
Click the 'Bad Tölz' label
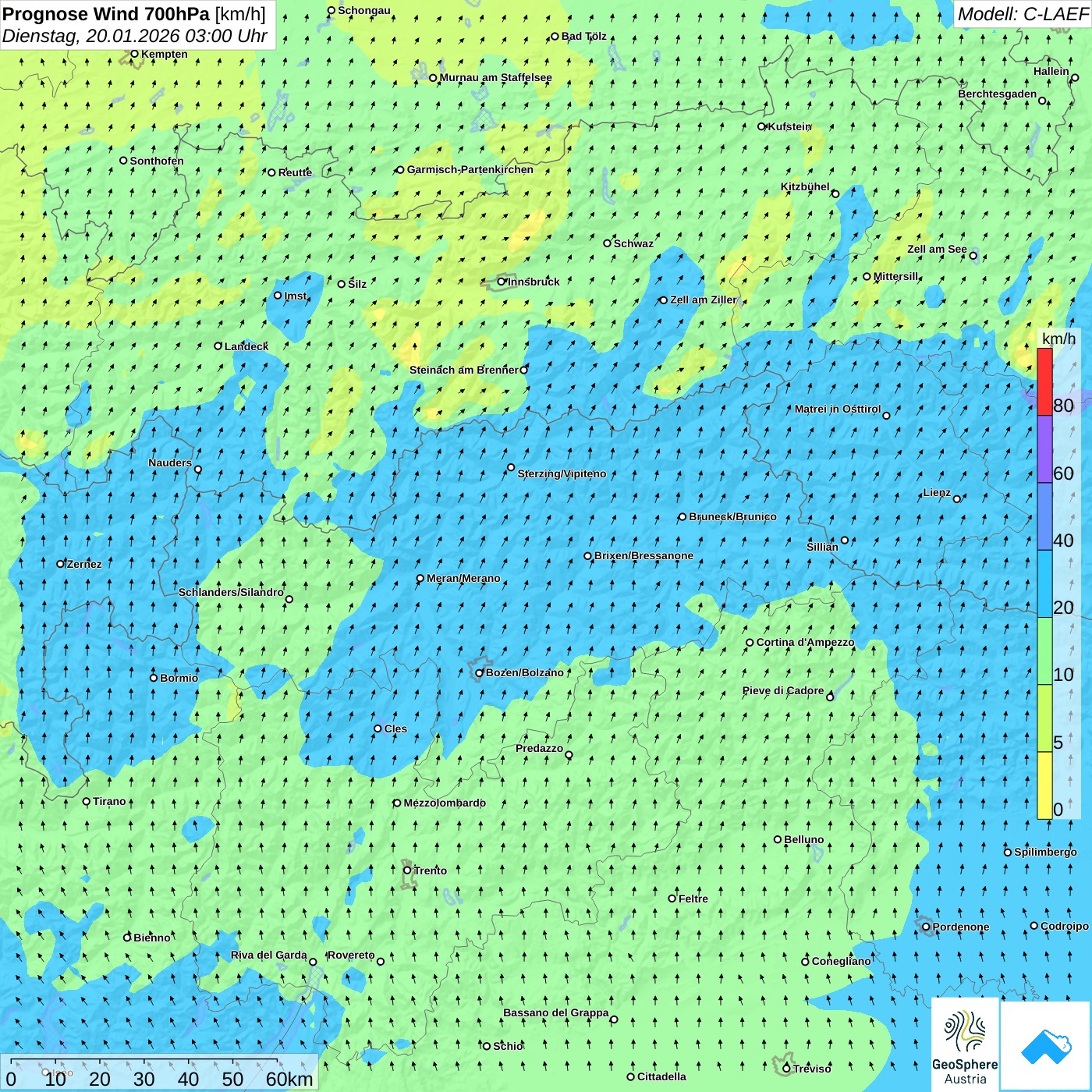pos(583,36)
